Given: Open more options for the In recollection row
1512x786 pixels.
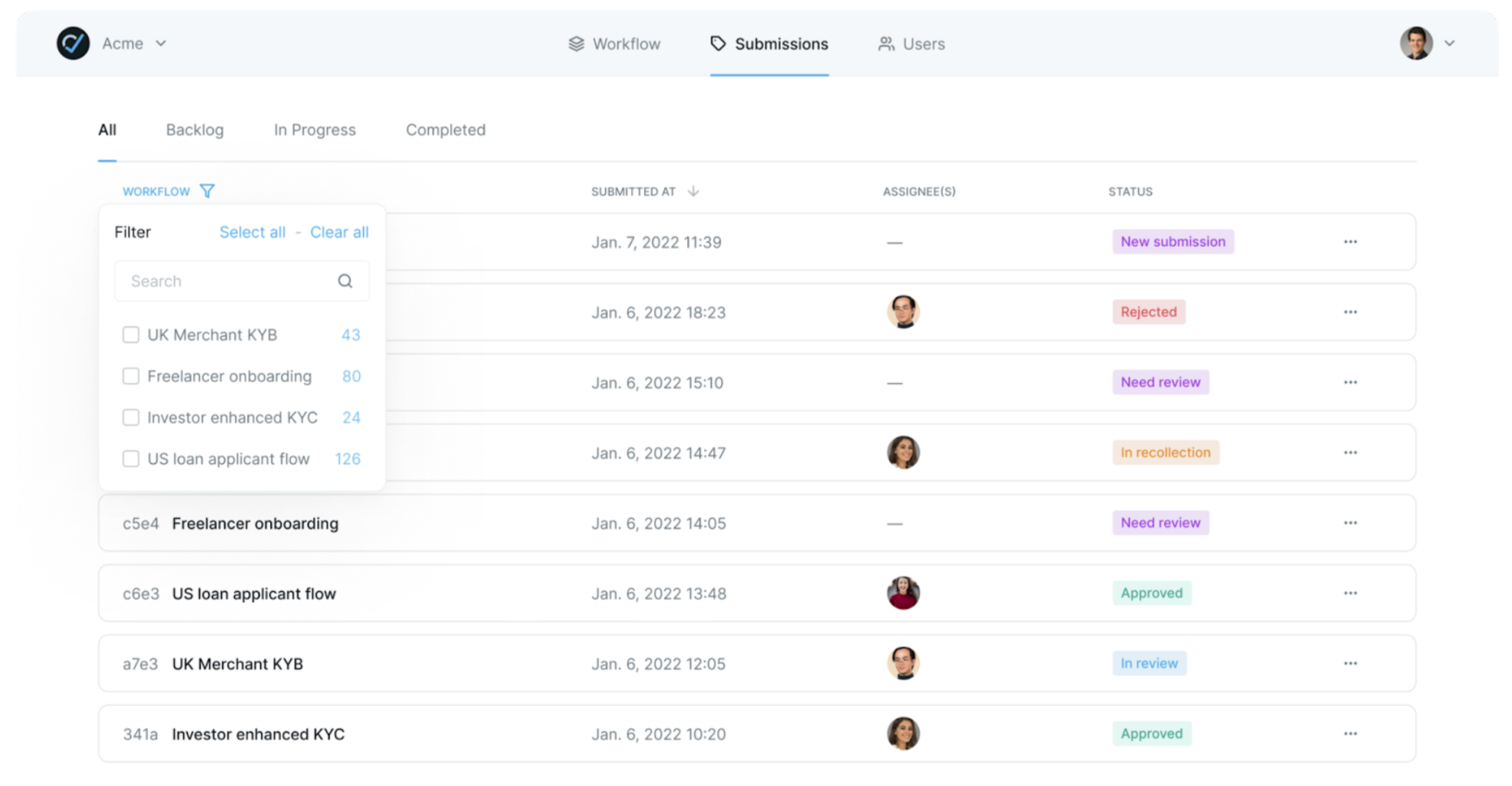Looking at the screenshot, I should pyautogui.click(x=1350, y=453).
